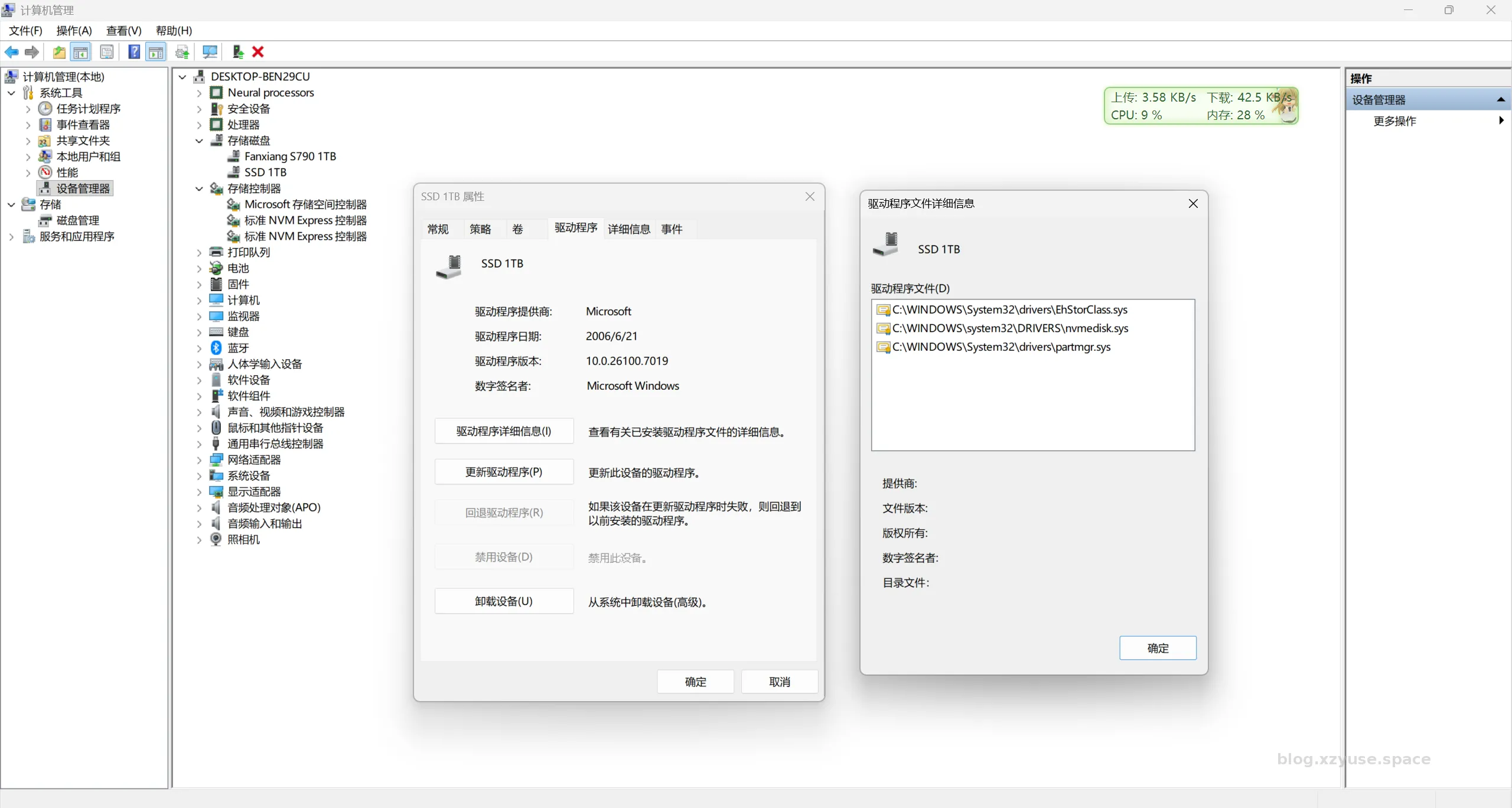Click the Properties sheet toolbar icon

107,52
